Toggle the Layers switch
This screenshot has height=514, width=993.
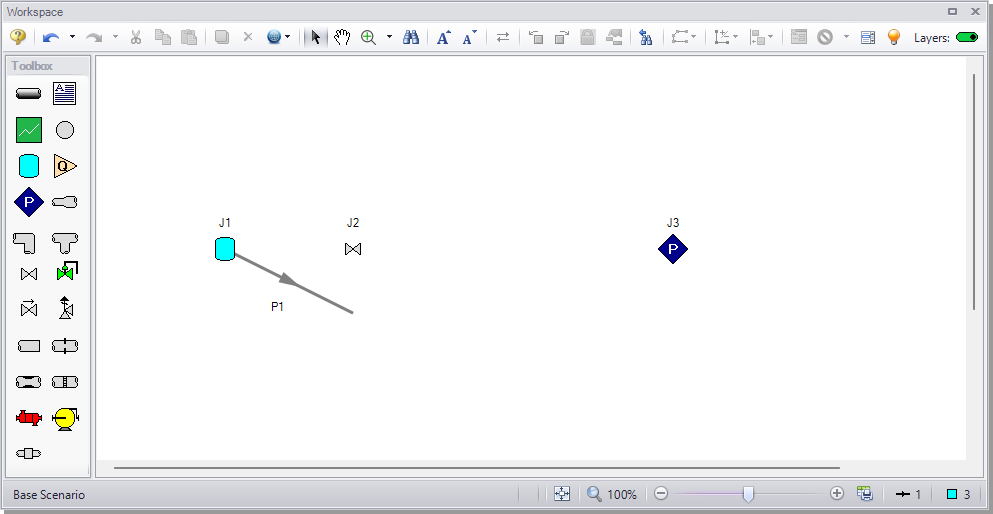pos(967,37)
